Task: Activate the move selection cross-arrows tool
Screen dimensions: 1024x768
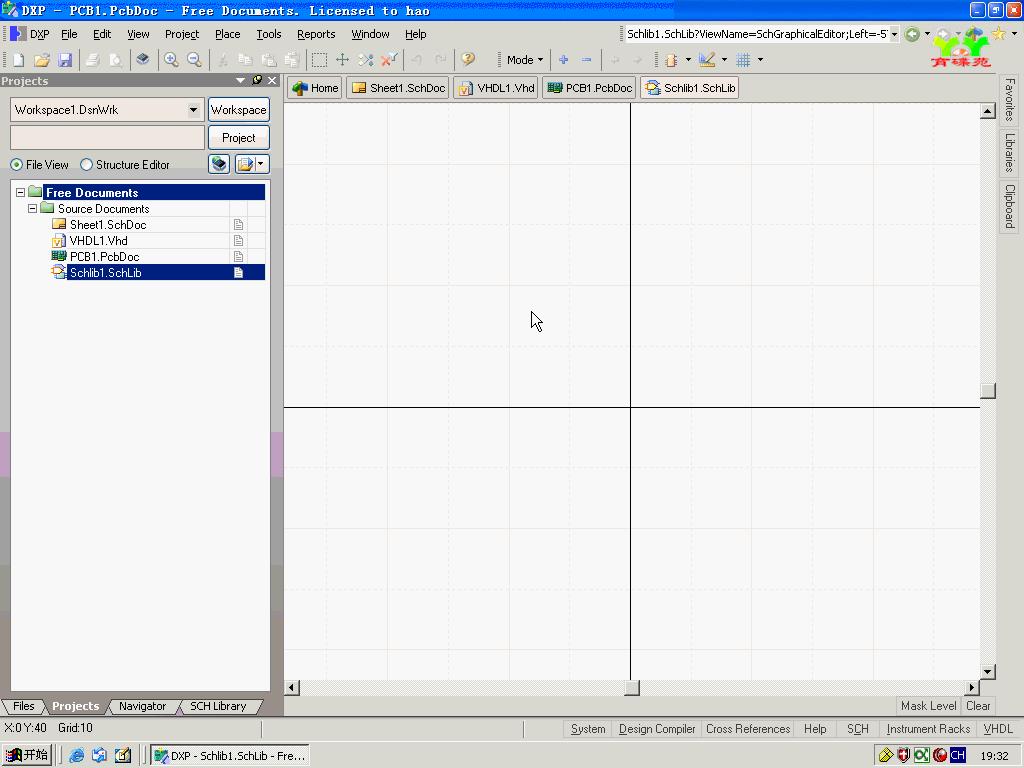Action: click(x=342, y=60)
